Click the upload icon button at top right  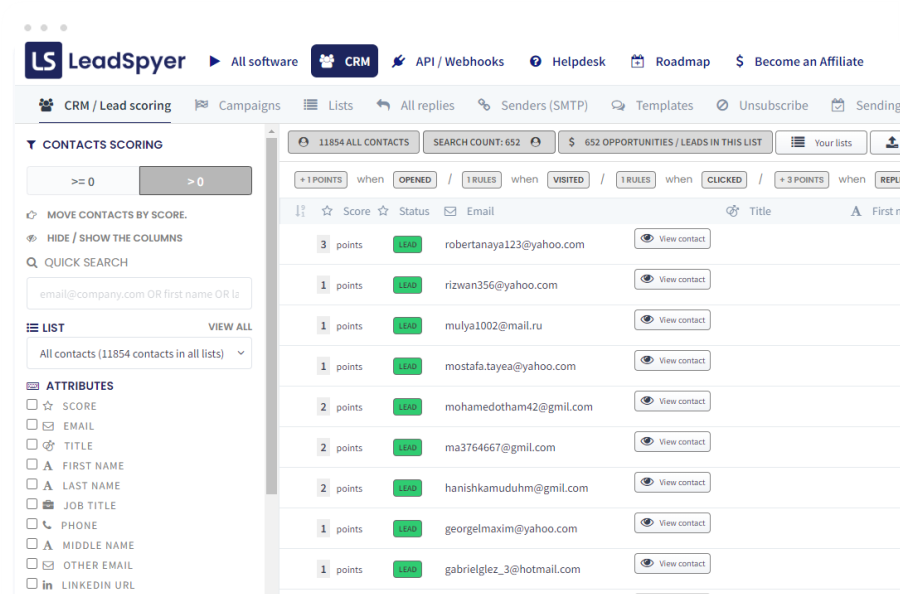point(891,142)
